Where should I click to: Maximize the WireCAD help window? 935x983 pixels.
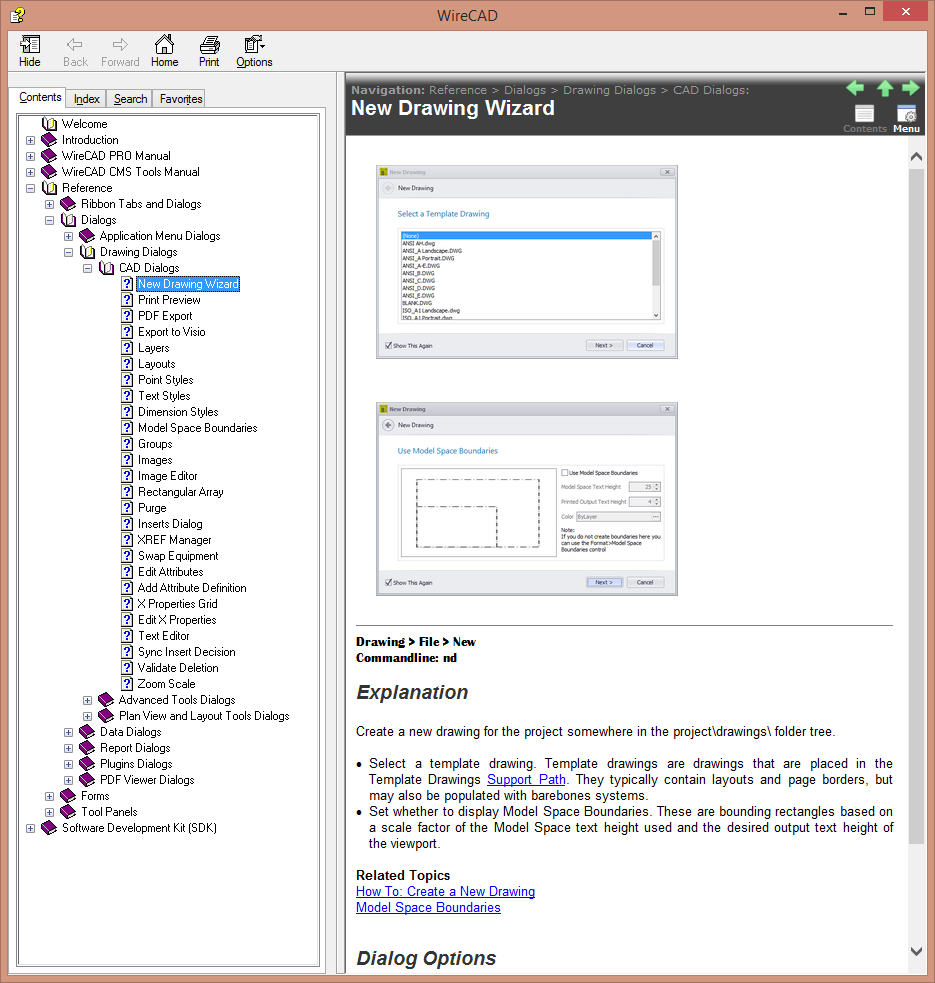[x=870, y=11]
